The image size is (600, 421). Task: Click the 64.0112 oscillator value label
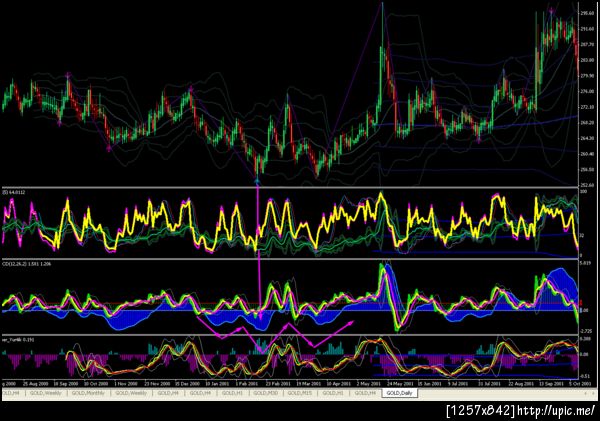[x=18, y=192]
